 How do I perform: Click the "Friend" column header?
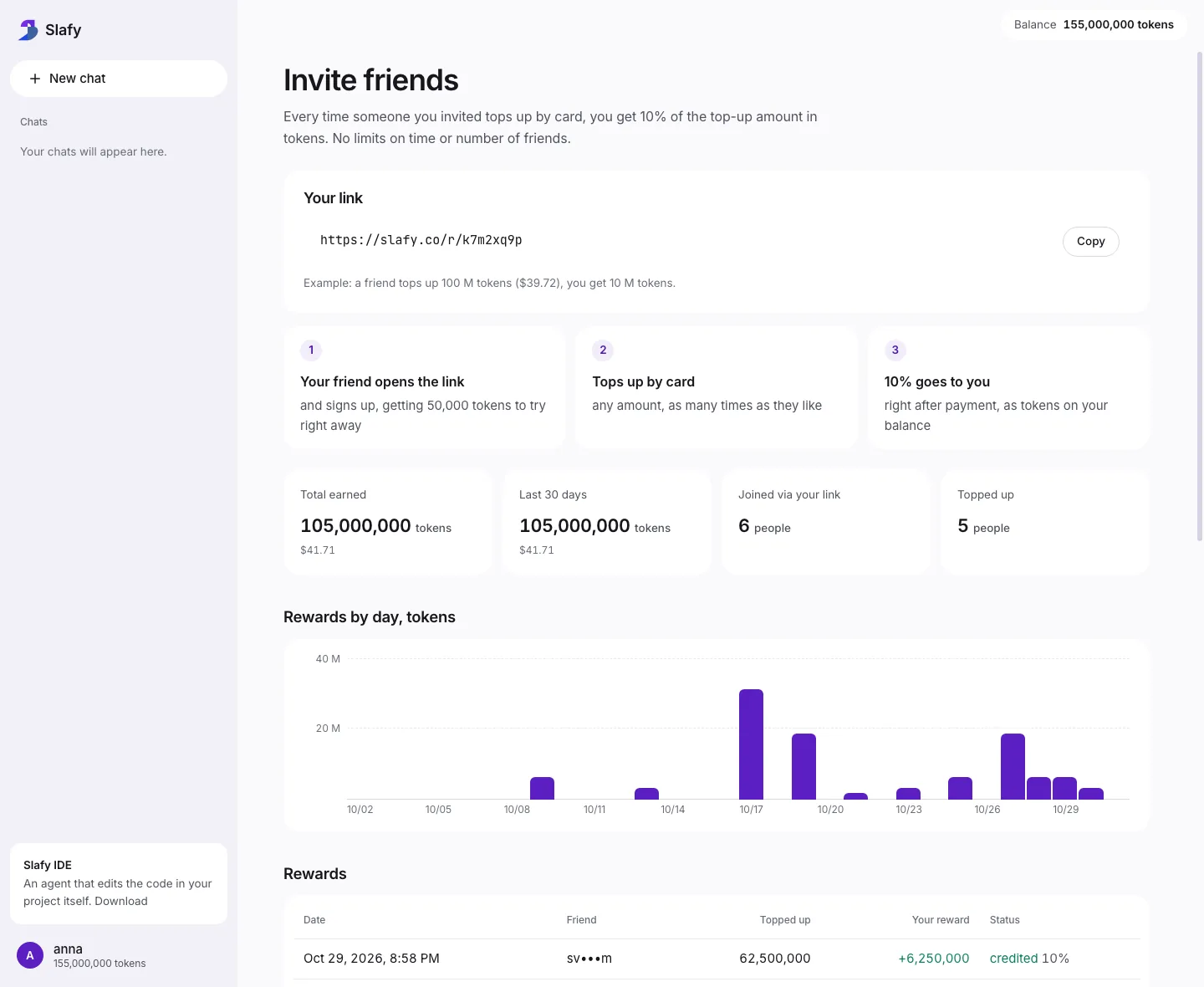(x=581, y=919)
